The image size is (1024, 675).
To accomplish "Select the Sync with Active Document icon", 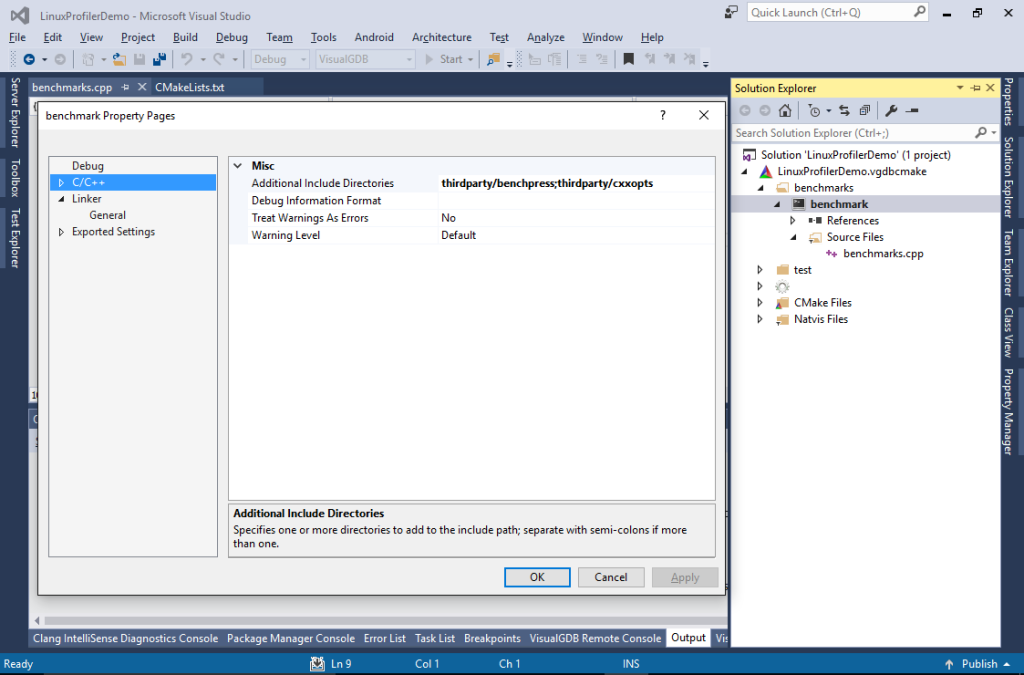I will pos(844,110).
